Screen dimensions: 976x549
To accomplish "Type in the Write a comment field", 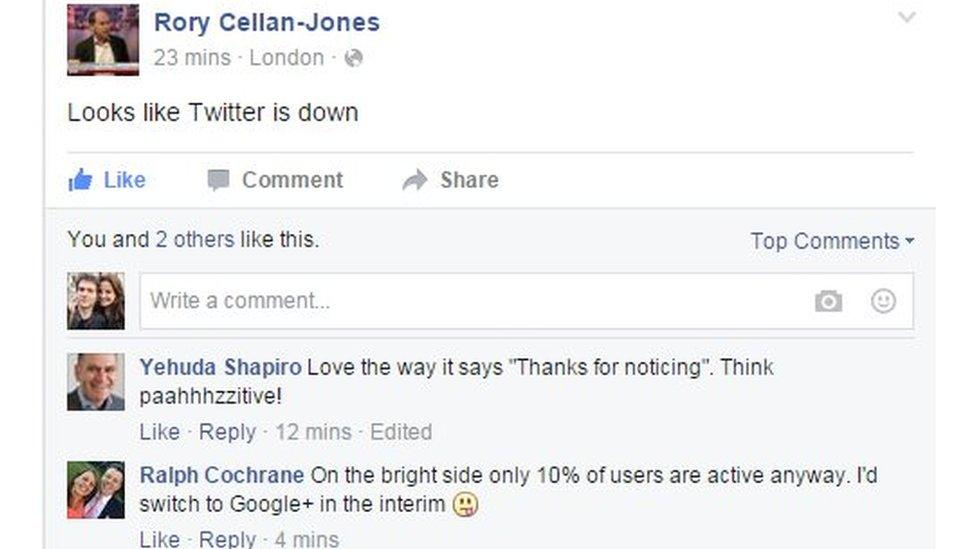I will click(x=470, y=301).
